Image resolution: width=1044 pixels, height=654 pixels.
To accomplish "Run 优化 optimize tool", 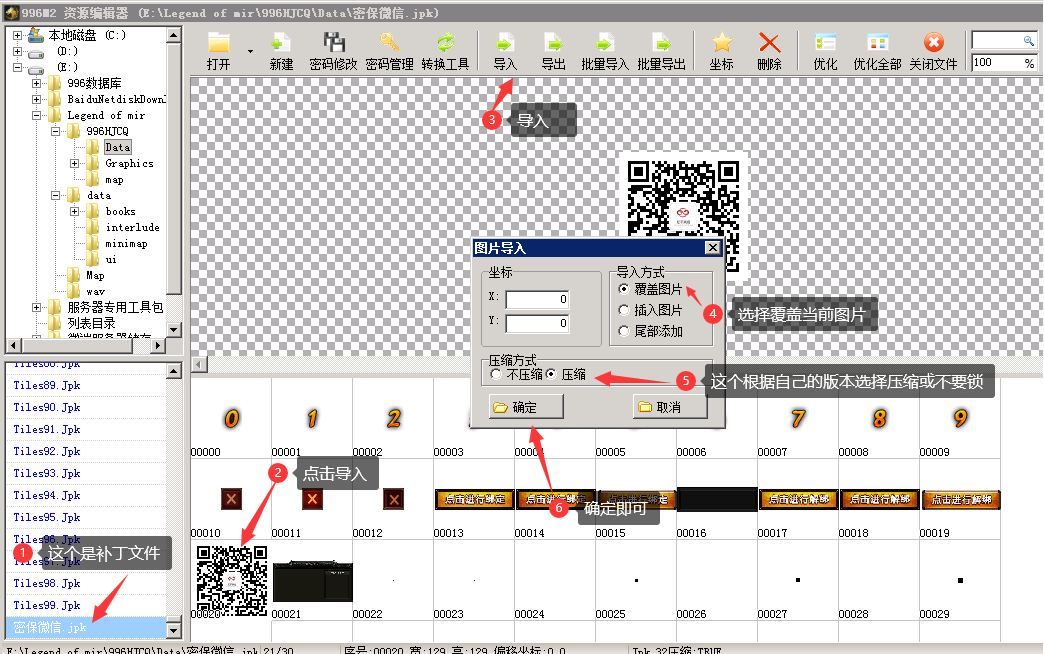I will [x=825, y=52].
